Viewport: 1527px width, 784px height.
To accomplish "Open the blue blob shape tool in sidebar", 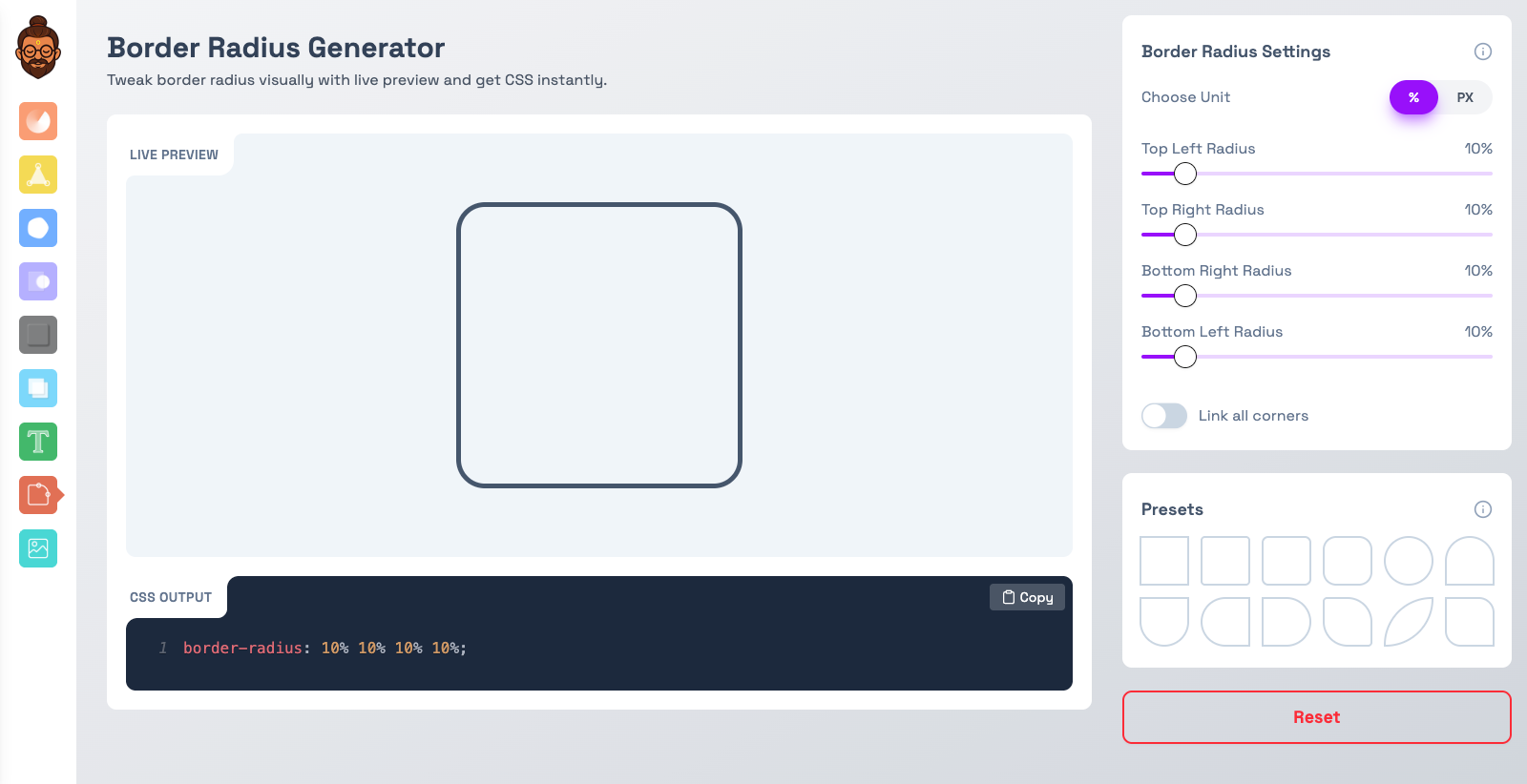I will click(x=38, y=228).
